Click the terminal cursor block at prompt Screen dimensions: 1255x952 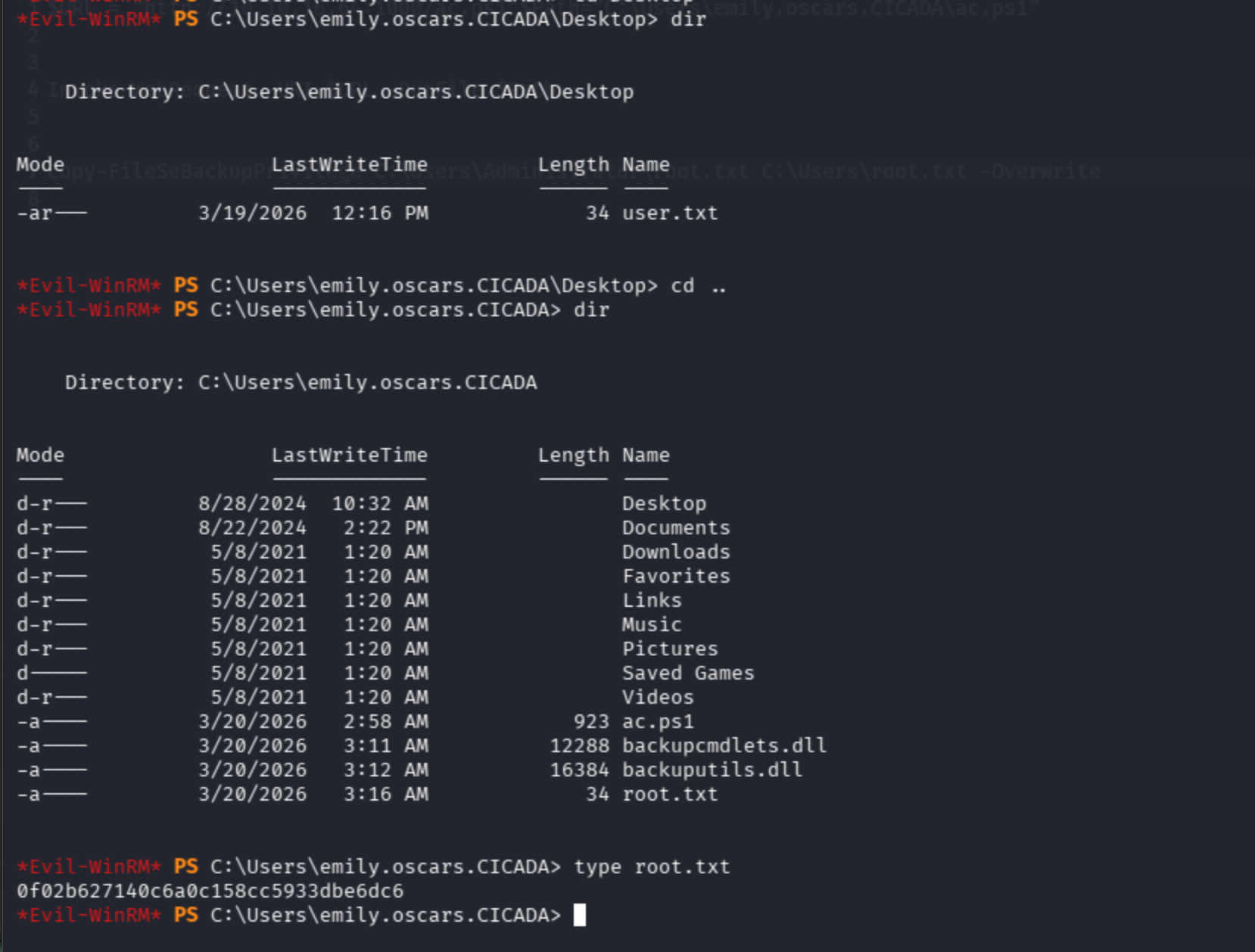(580, 915)
